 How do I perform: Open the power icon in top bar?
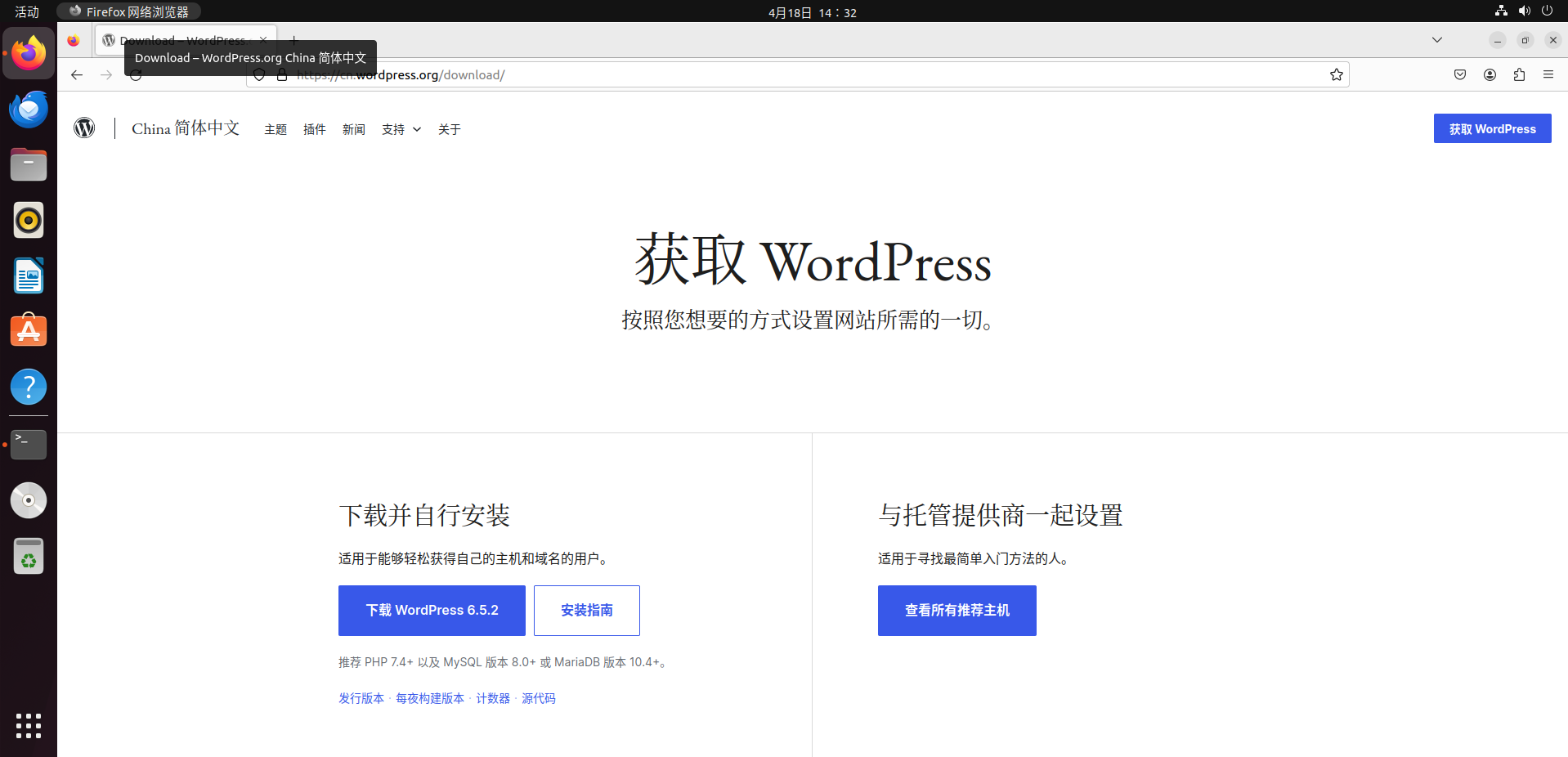pos(1547,11)
